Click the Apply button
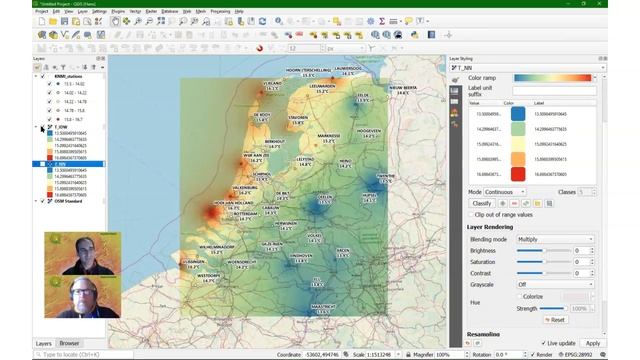The height and width of the screenshot is (360, 640). click(x=593, y=343)
